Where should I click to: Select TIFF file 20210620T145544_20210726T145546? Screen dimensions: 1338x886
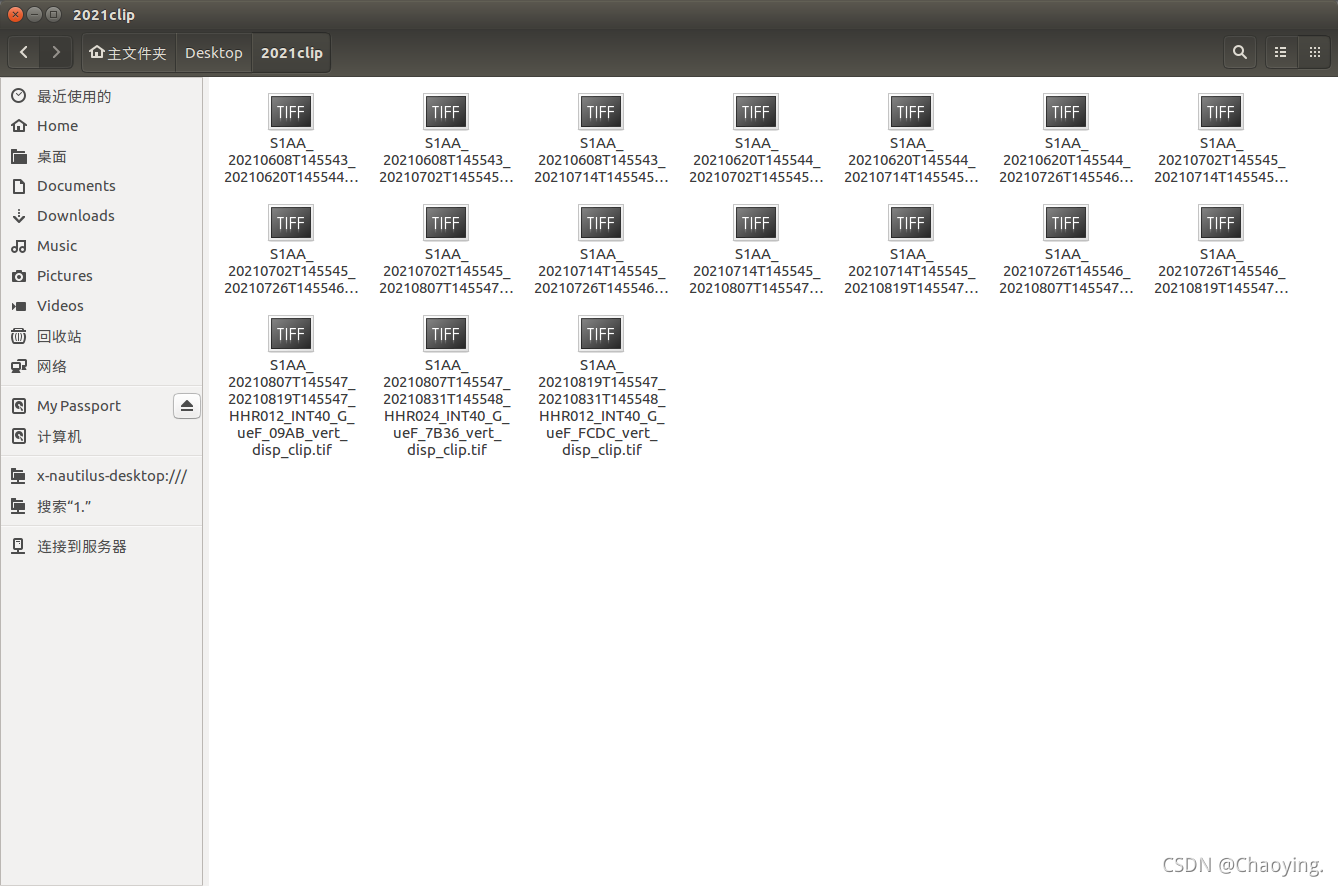pos(1066,139)
